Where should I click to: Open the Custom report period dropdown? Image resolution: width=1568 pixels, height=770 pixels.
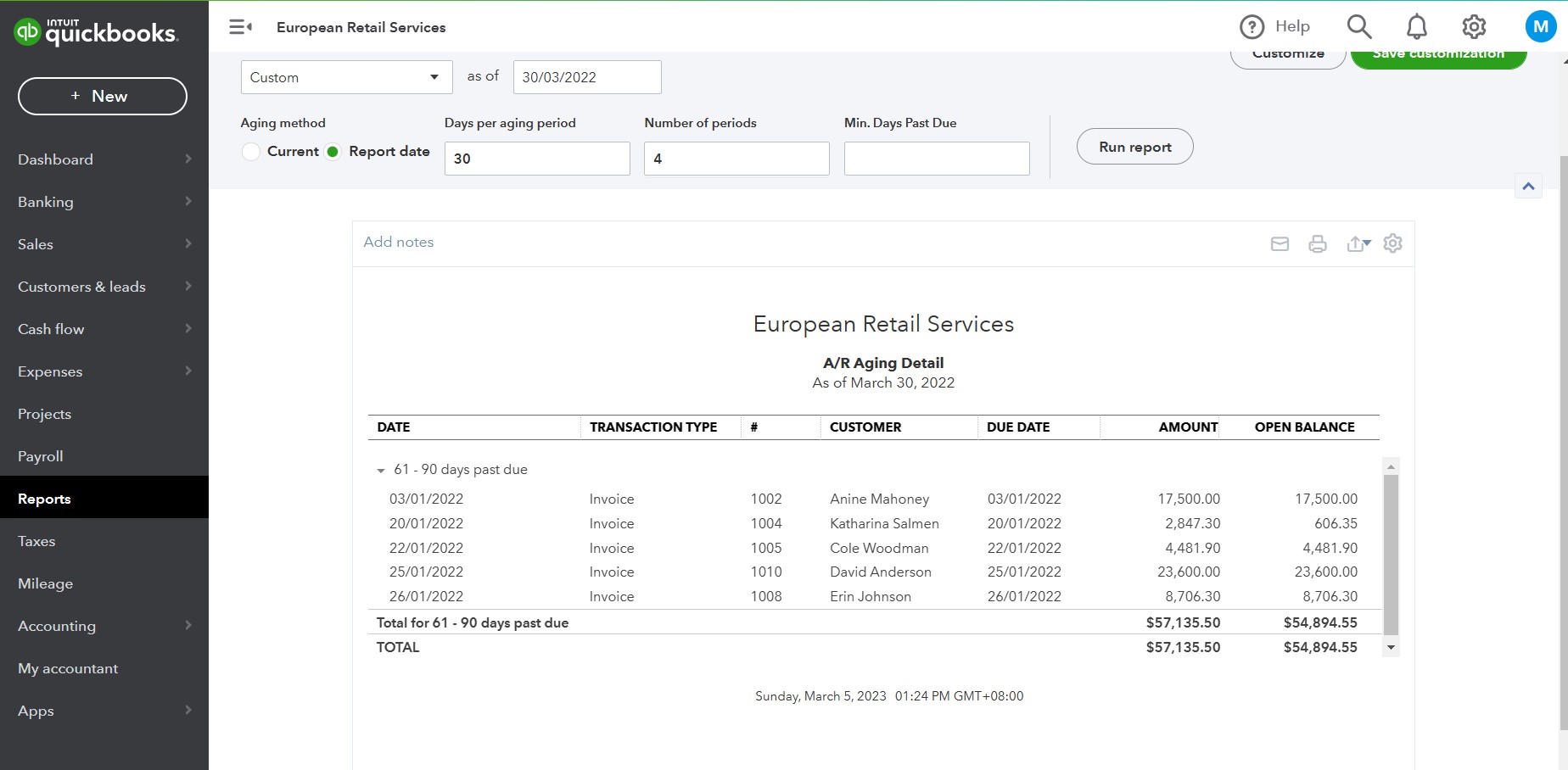[346, 77]
